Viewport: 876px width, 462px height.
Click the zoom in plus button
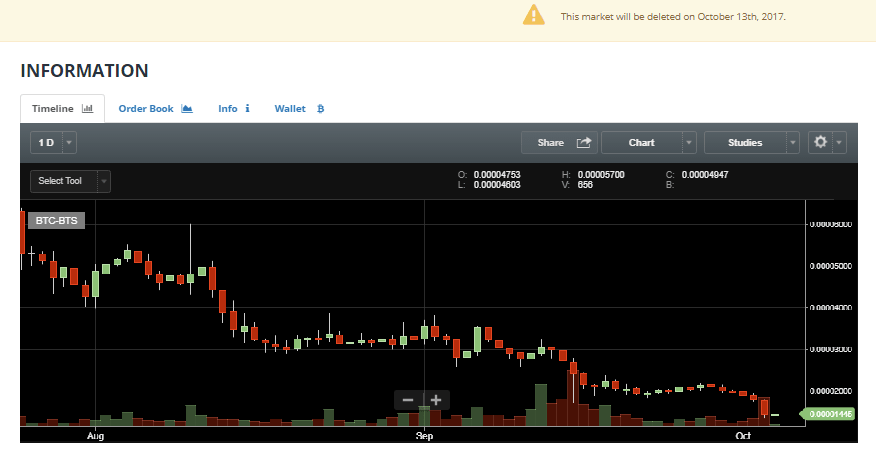coord(436,400)
